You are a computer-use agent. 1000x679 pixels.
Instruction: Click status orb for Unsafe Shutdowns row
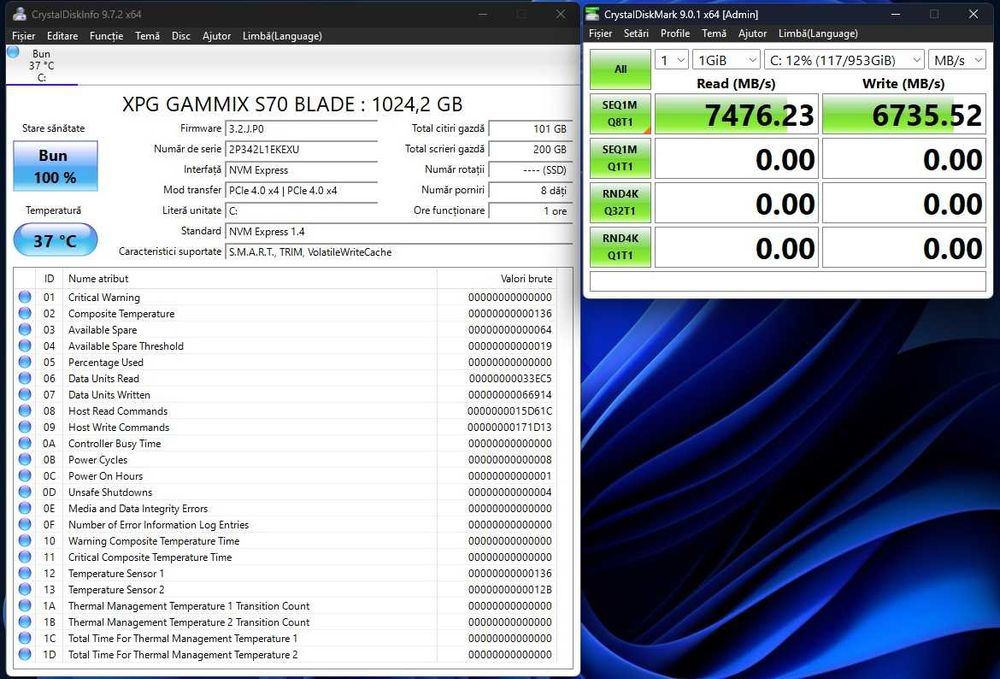[25, 492]
